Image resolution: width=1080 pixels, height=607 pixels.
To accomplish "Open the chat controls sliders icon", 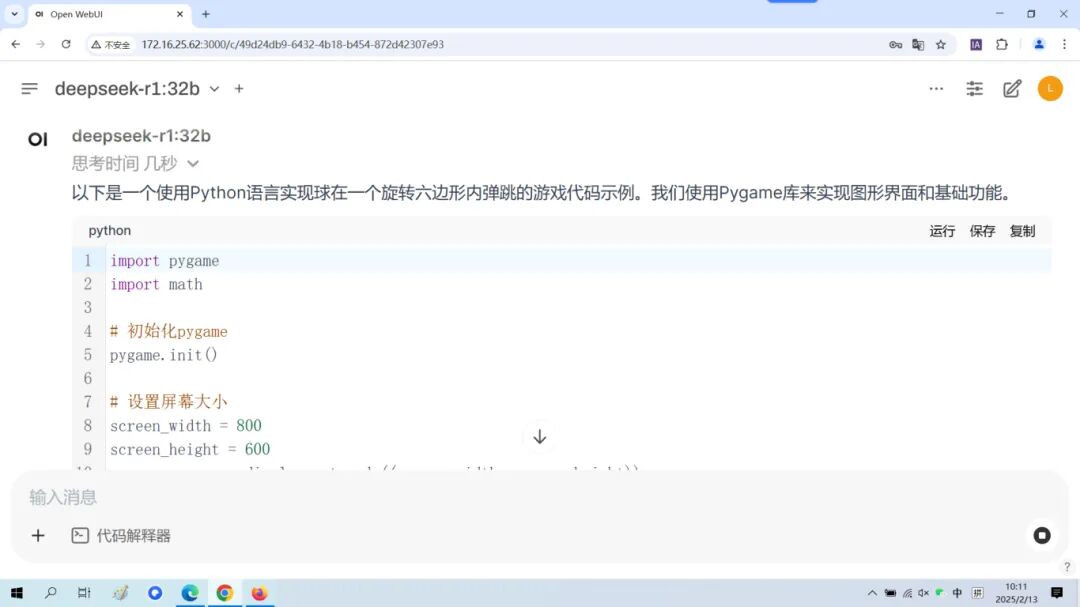I will (x=975, y=89).
